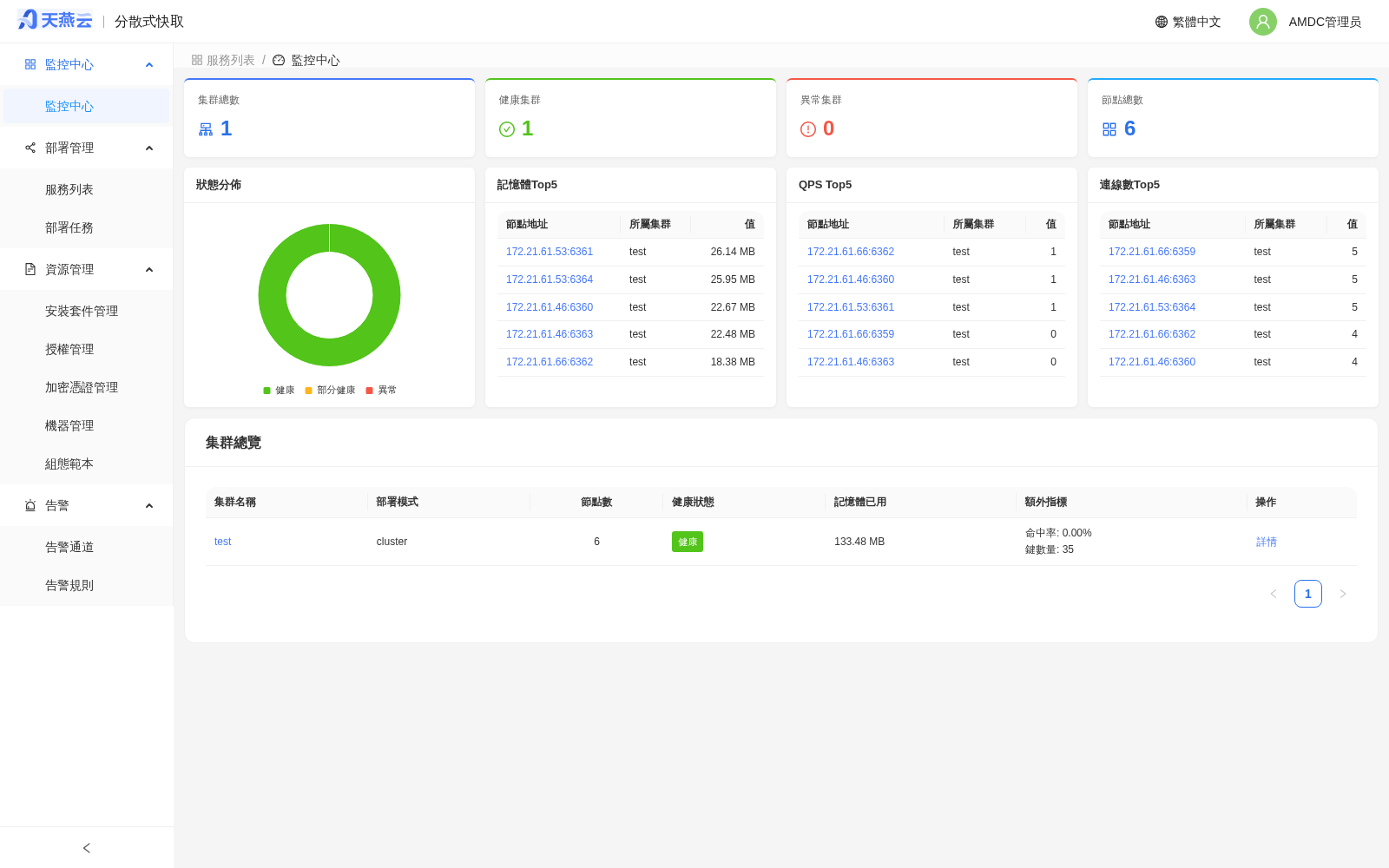Open 172.21.61.66:6362 in QPS Top5
Image resolution: width=1389 pixels, height=868 pixels.
point(851,252)
